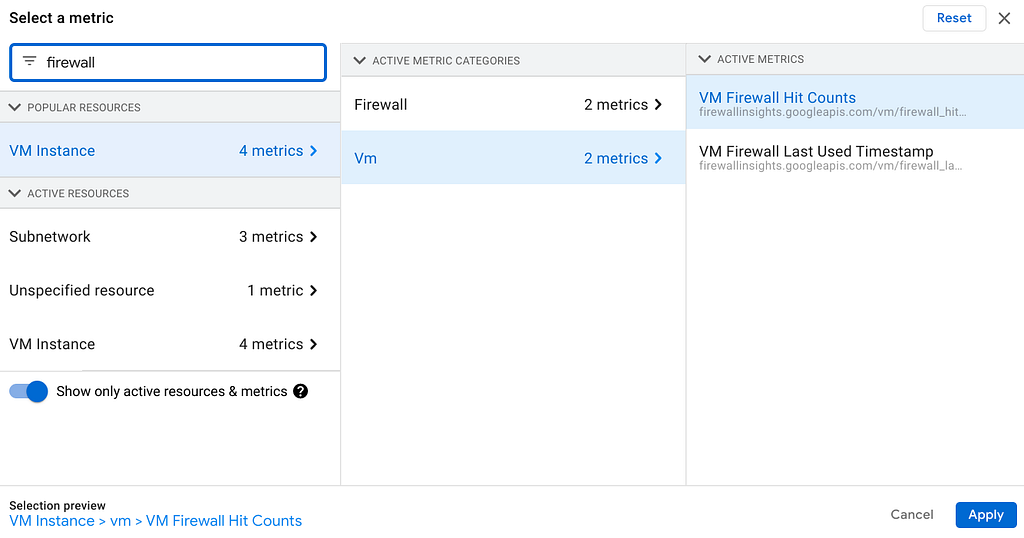Click chevron arrow next to Subnetwork metrics
Image resolution: width=1024 pixels, height=538 pixels.
[313, 237]
